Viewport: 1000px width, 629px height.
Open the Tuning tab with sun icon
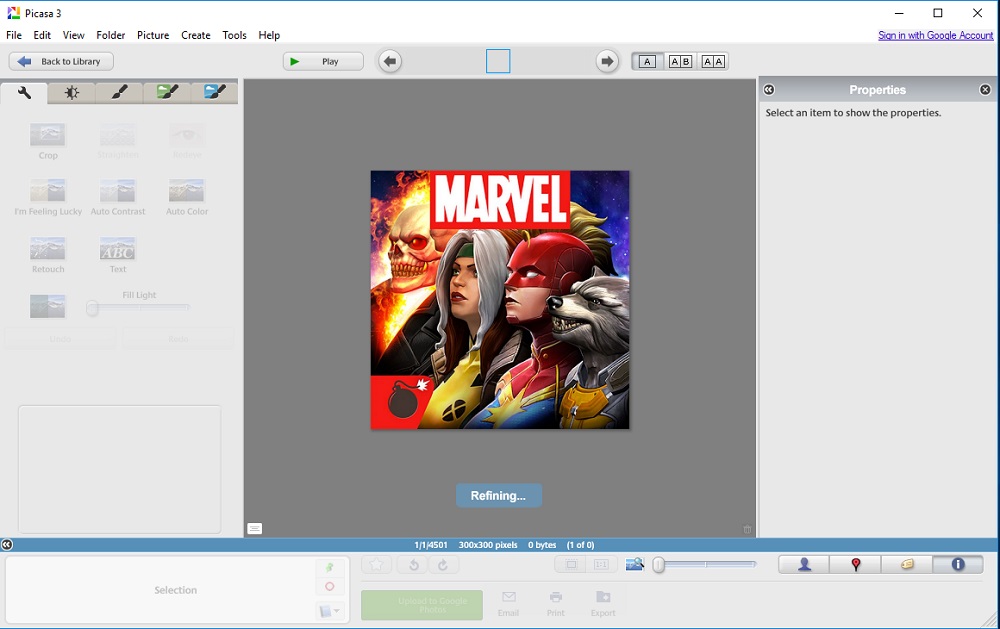point(72,93)
